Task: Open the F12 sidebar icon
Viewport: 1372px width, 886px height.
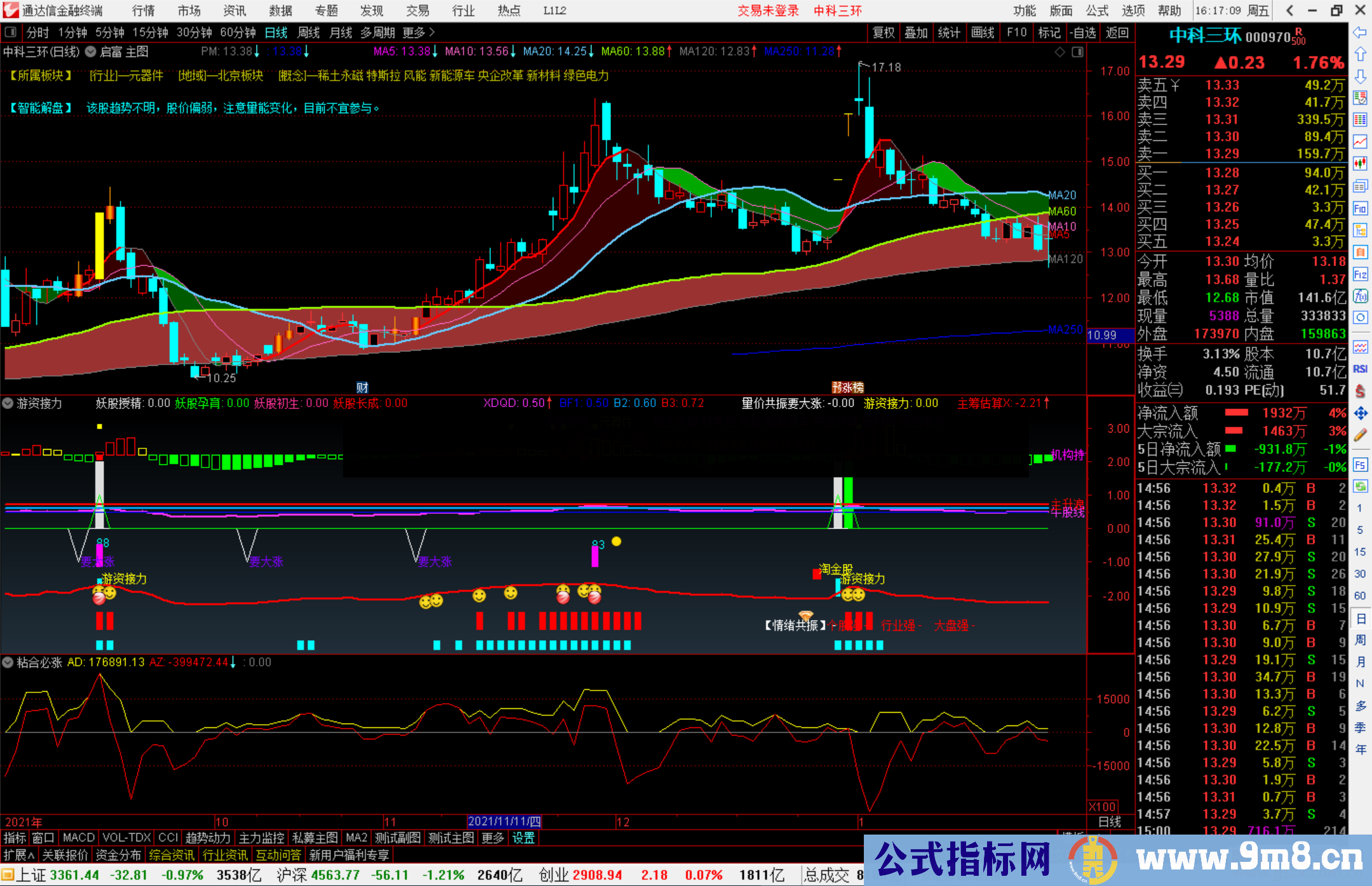Action: coord(1360,275)
